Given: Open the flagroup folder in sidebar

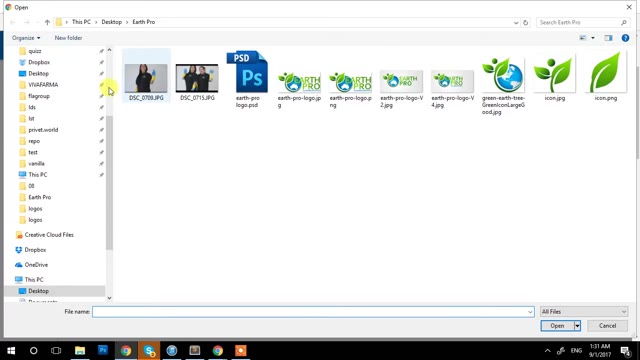Looking at the screenshot, I should point(39,96).
